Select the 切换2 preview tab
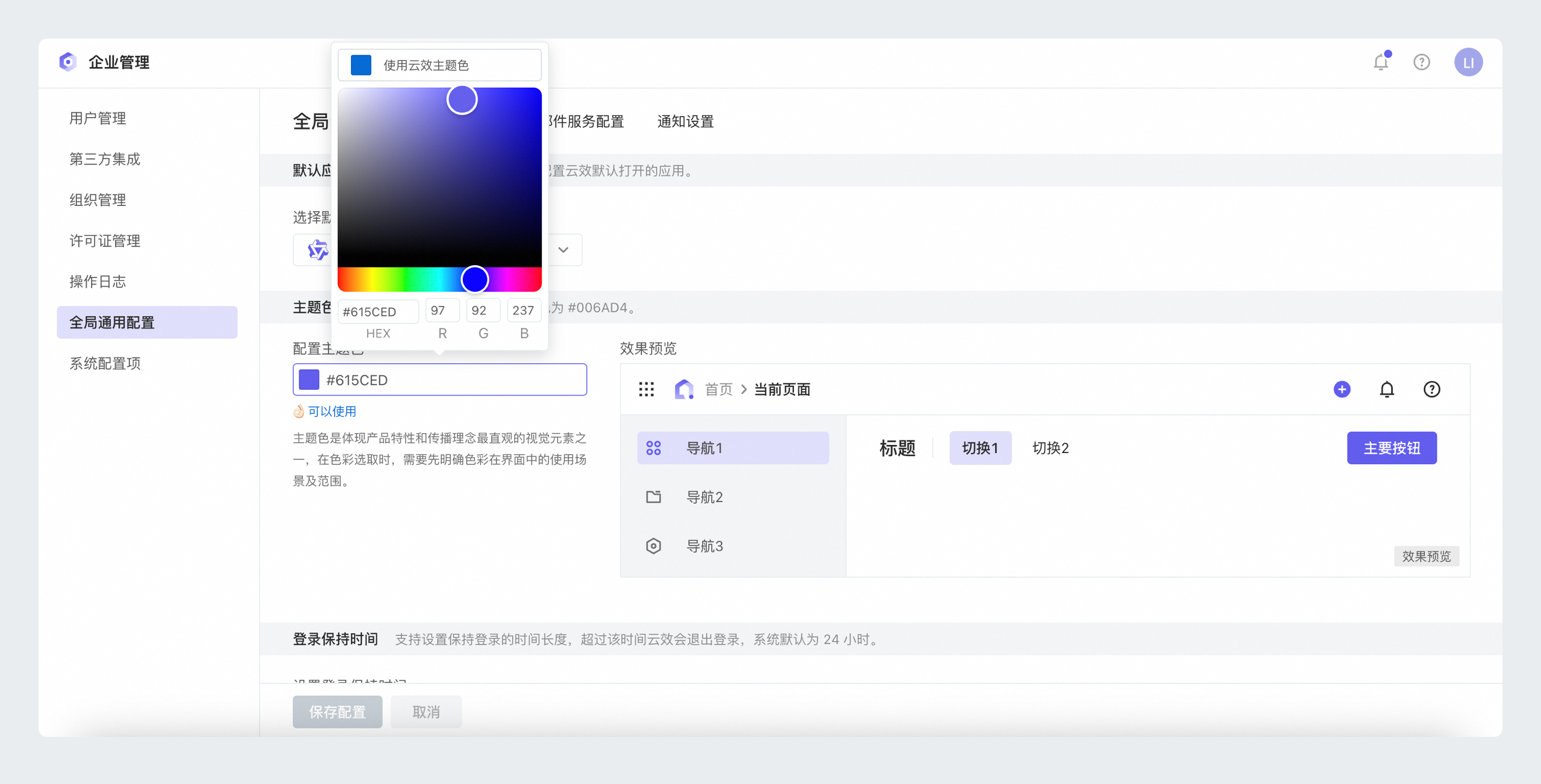 (1050, 448)
